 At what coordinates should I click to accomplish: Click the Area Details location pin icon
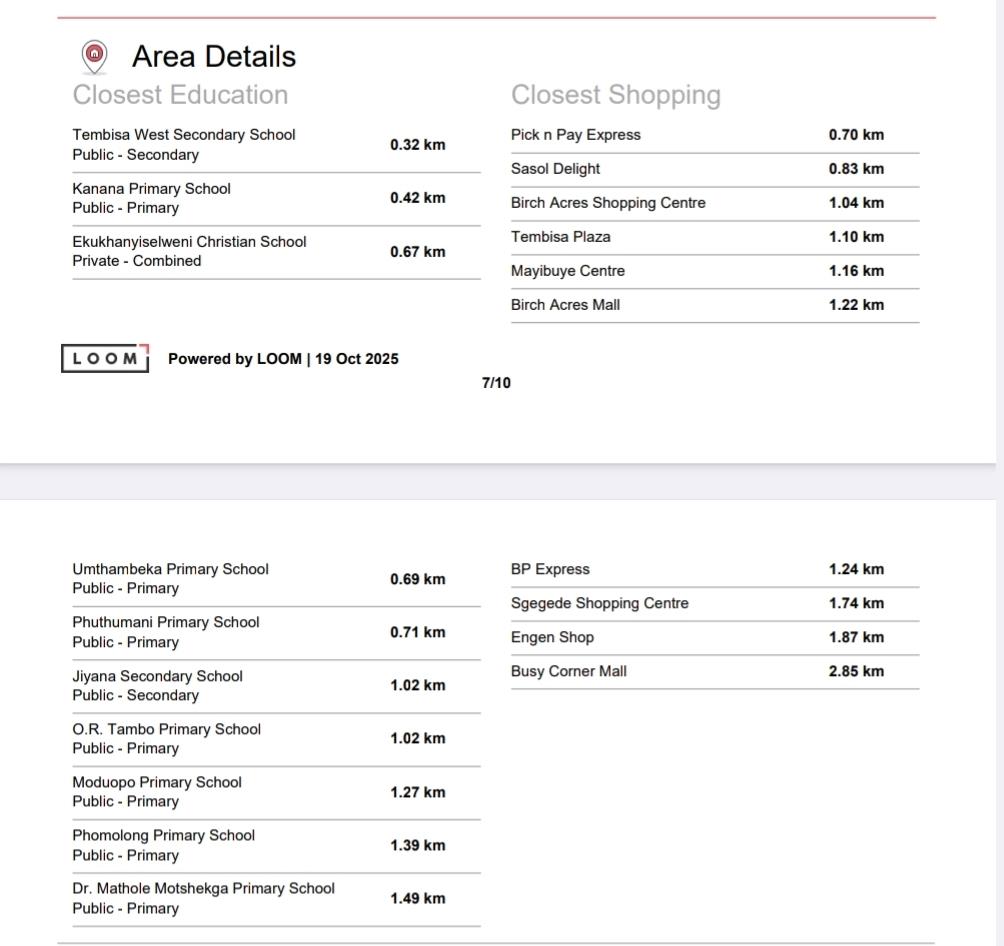pos(95,56)
